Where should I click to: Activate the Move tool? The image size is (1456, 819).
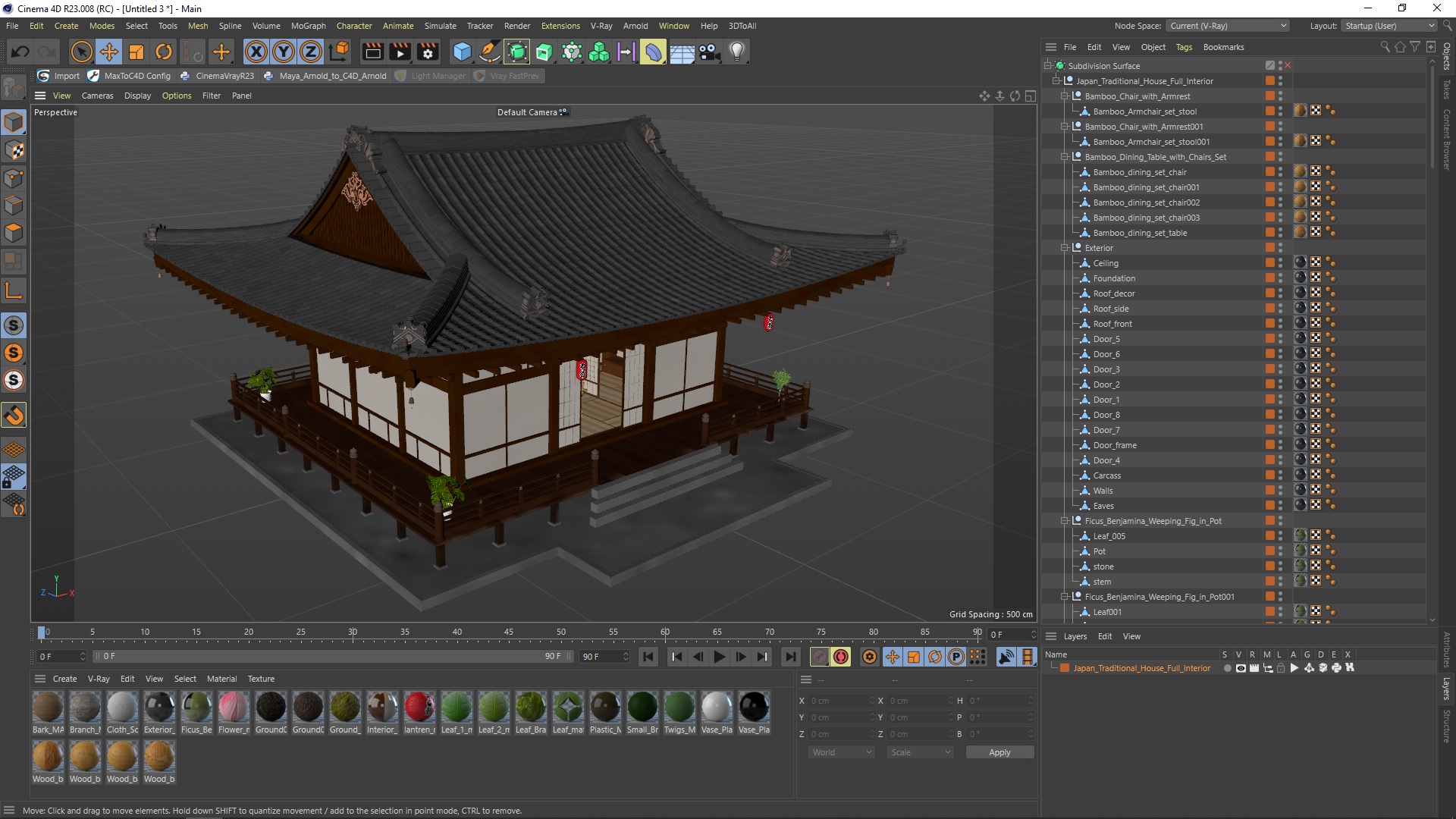point(108,52)
